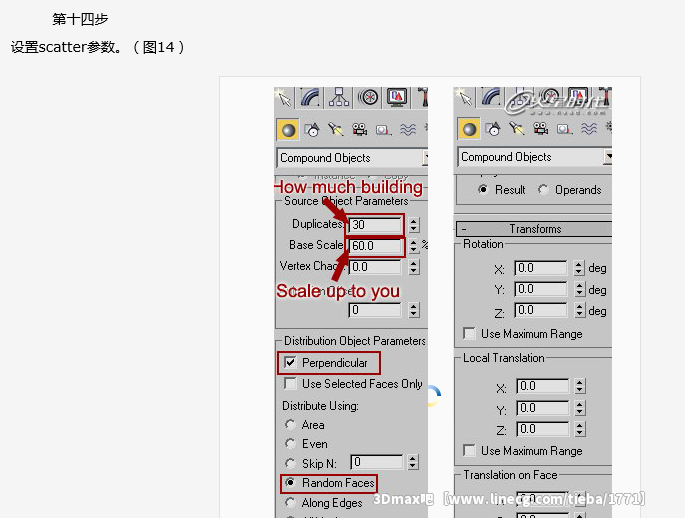This screenshot has width=685, height=518.
Task: Select Shapes category icon in right panel
Action: [x=493, y=129]
